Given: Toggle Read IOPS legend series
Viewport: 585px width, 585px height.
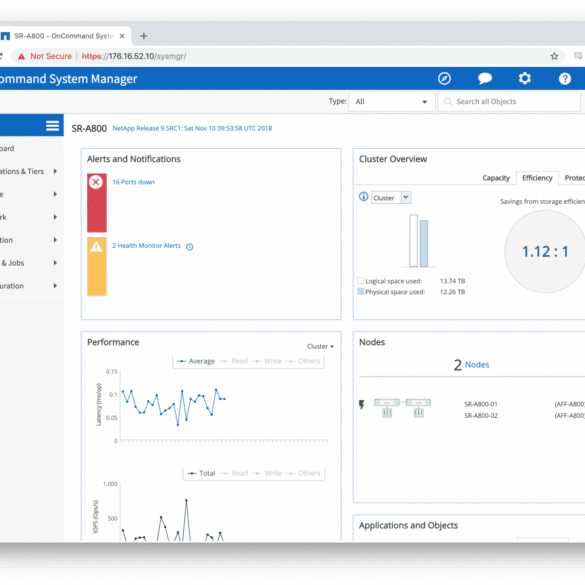Looking at the screenshot, I should pyautogui.click(x=234, y=473).
